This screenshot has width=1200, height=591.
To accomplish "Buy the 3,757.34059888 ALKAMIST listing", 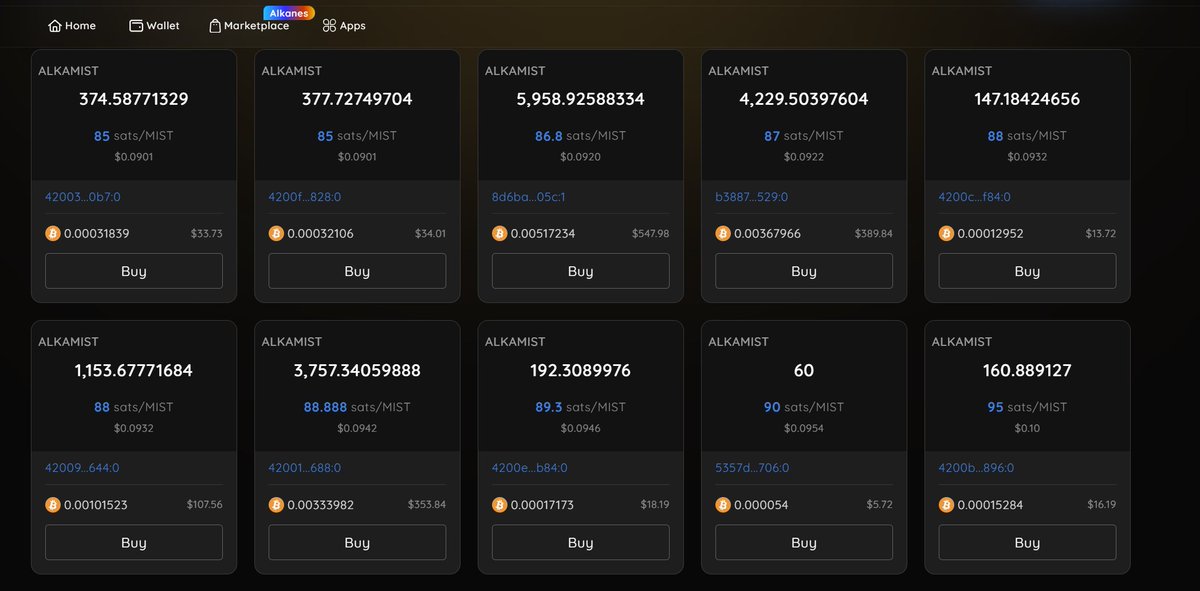I will 357,543.
